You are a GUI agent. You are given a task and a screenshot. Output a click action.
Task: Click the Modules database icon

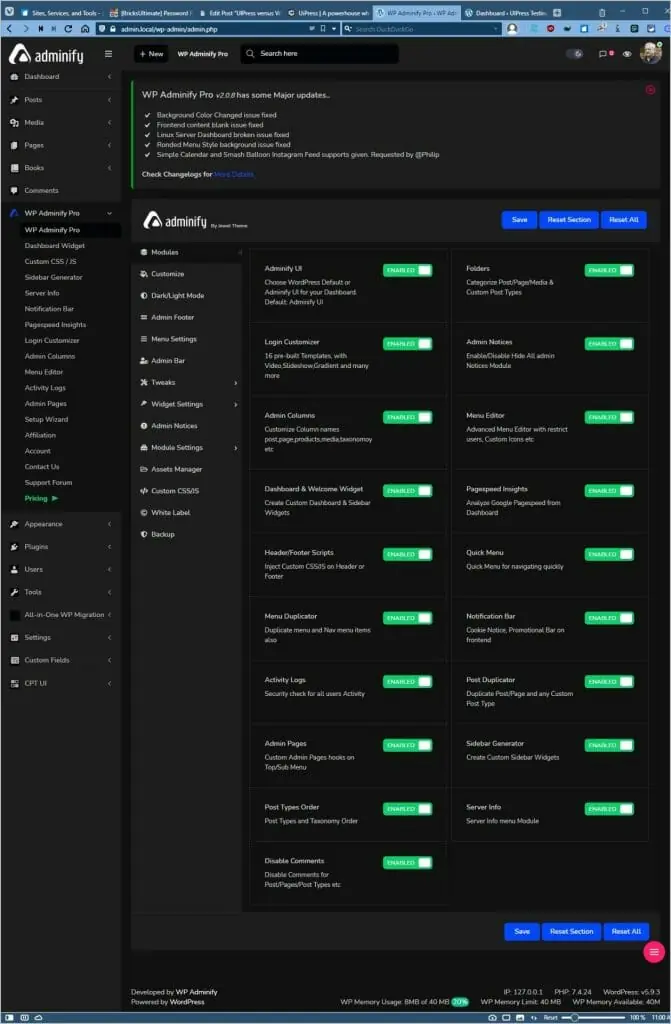pos(144,252)
